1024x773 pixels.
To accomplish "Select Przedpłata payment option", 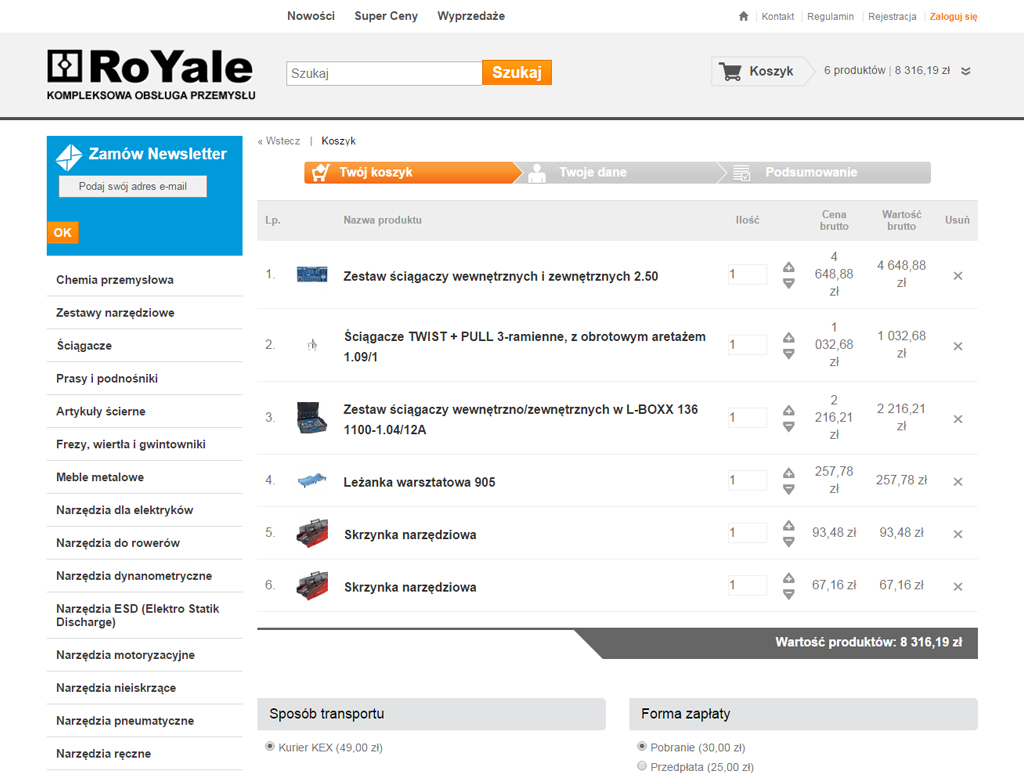I will [642, 766].
